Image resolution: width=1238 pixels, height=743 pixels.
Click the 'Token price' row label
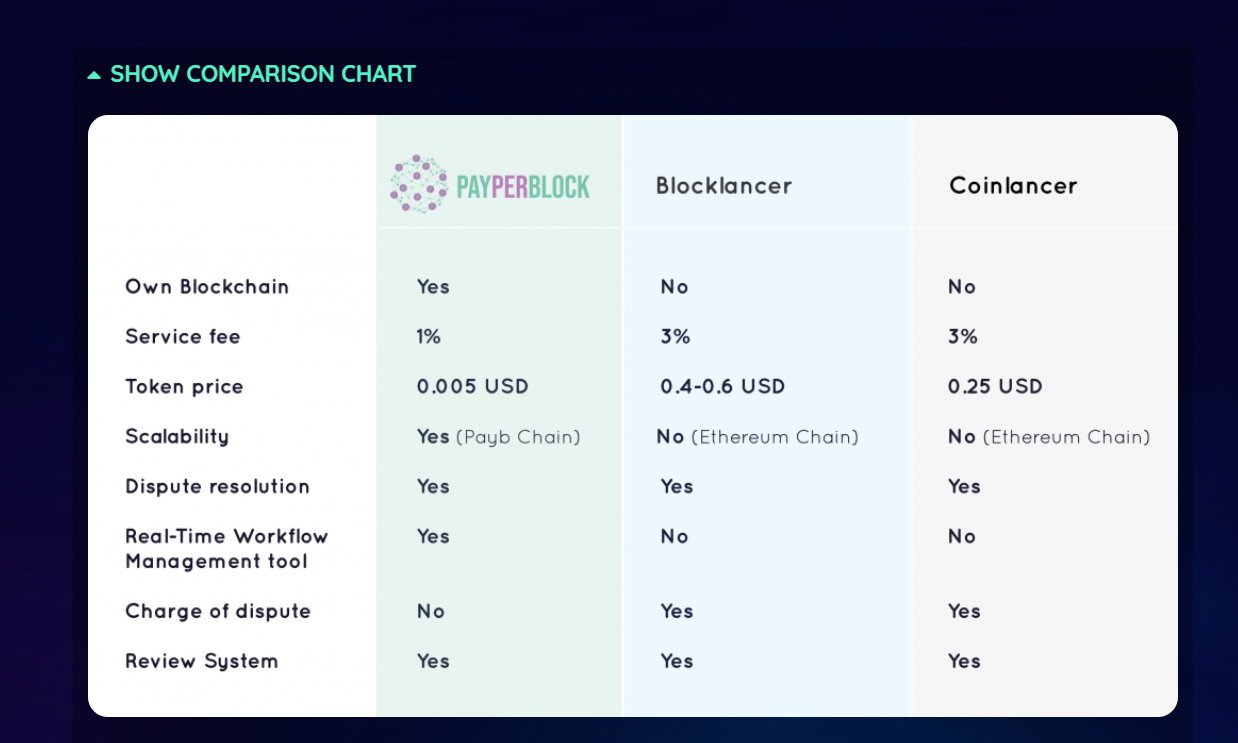(184, 387)
